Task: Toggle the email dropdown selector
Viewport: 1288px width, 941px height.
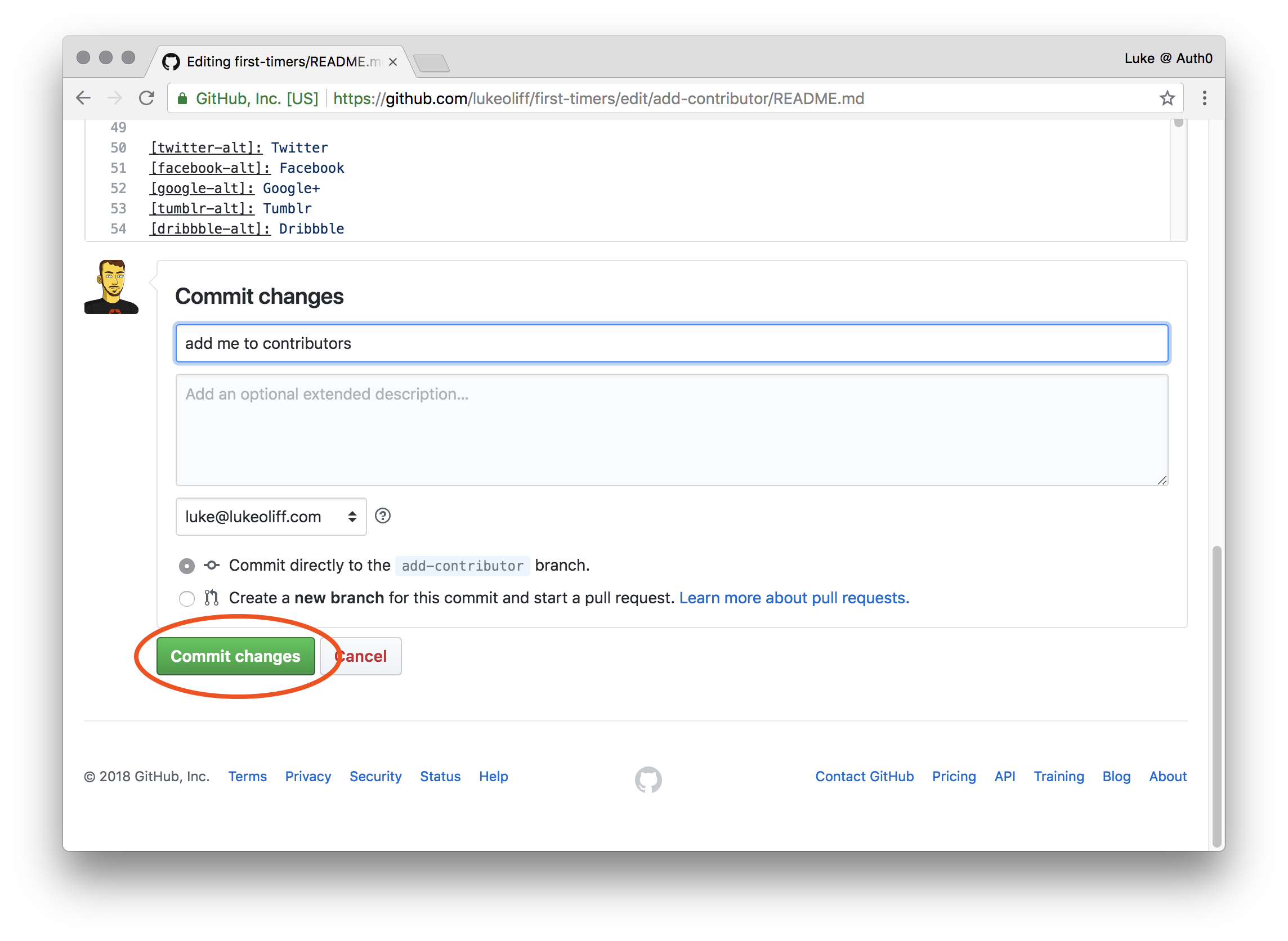Action: click(269, 516)
